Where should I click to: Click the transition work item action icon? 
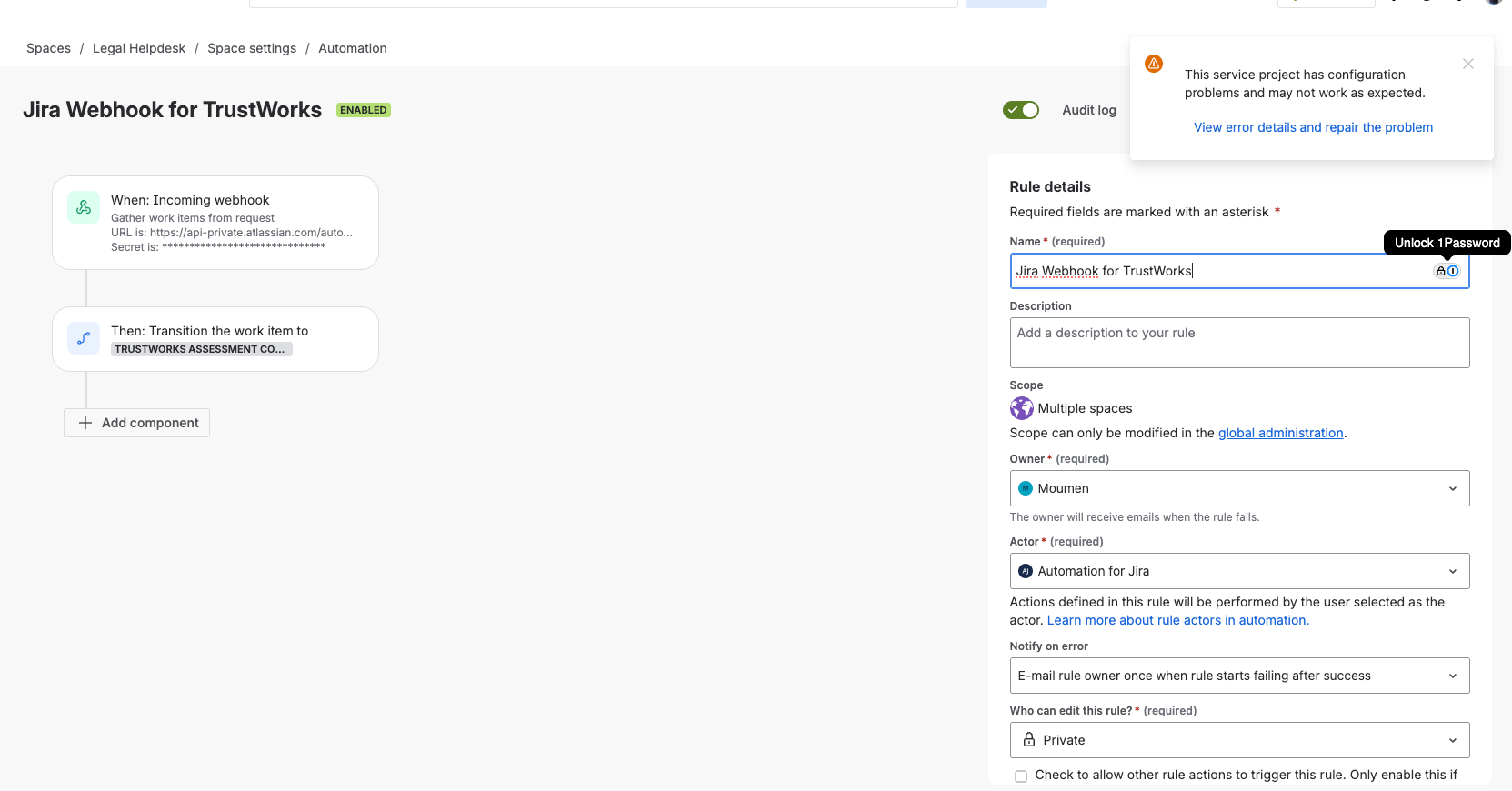[84, 338]
